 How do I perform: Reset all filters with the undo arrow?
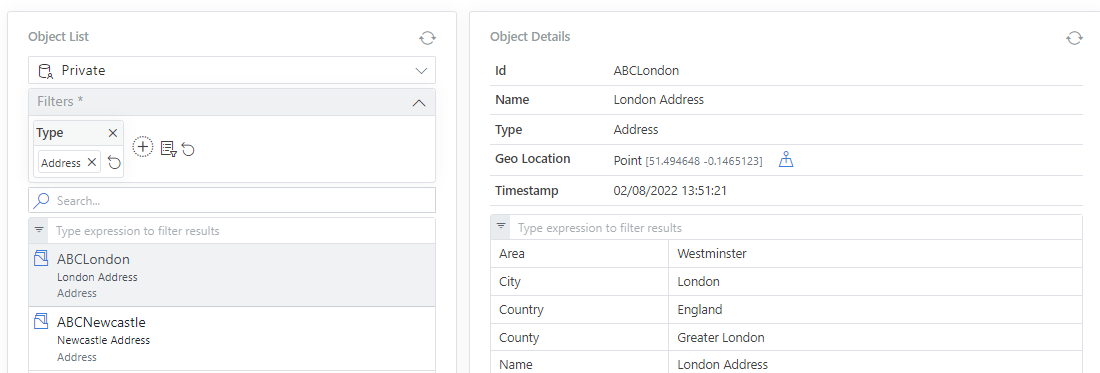[x=188, y=149]
